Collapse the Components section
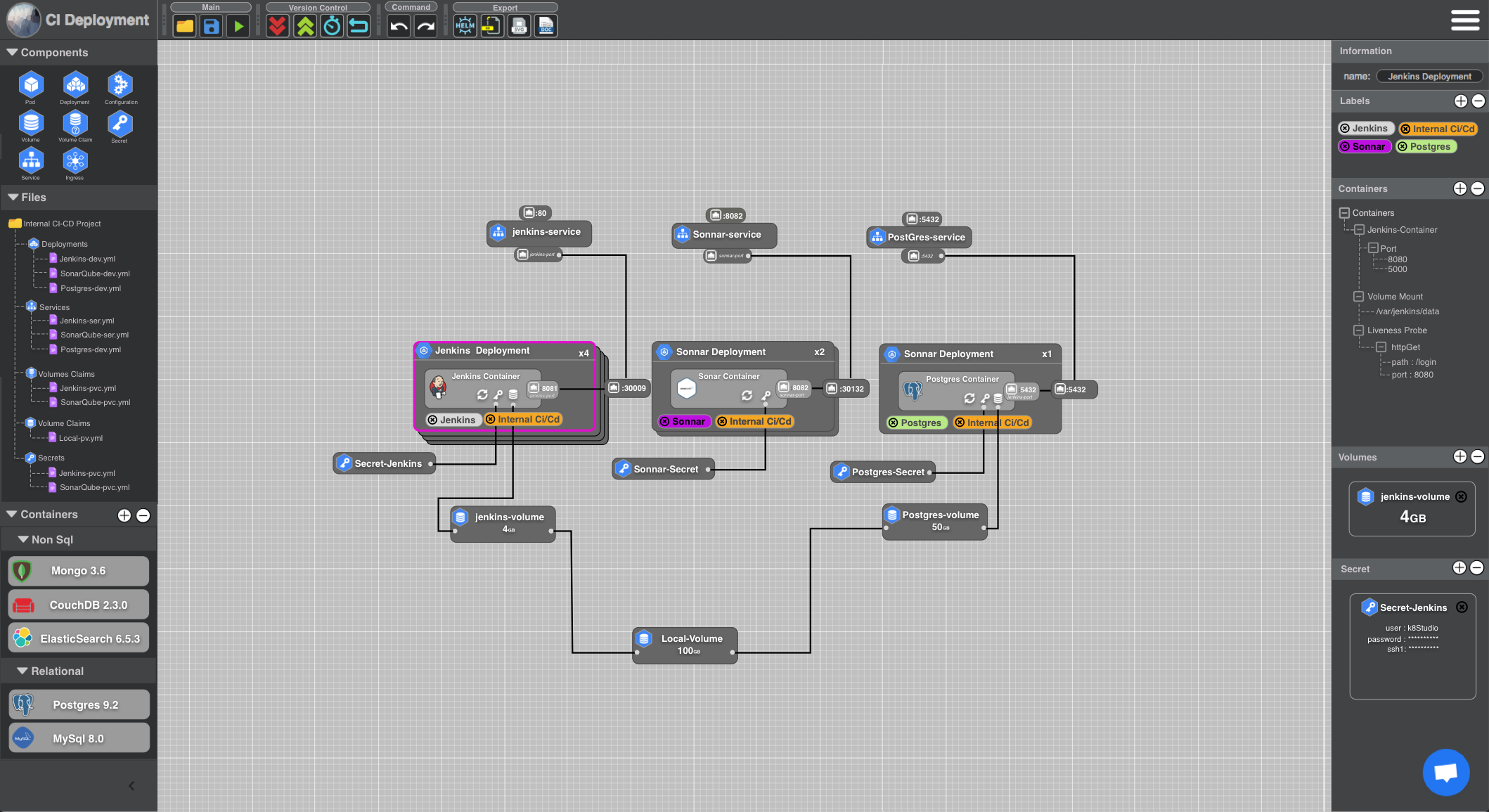1489x812 pixels. (12, 53)
